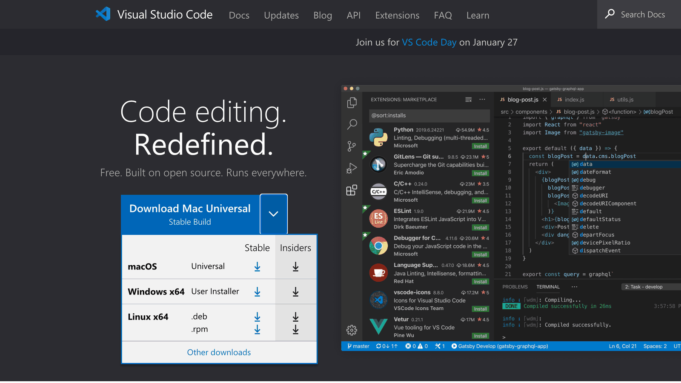Viewport: 681px width, 383px height.
Task: Click the 'Windows x64' row label
Action: click(156, 292)
